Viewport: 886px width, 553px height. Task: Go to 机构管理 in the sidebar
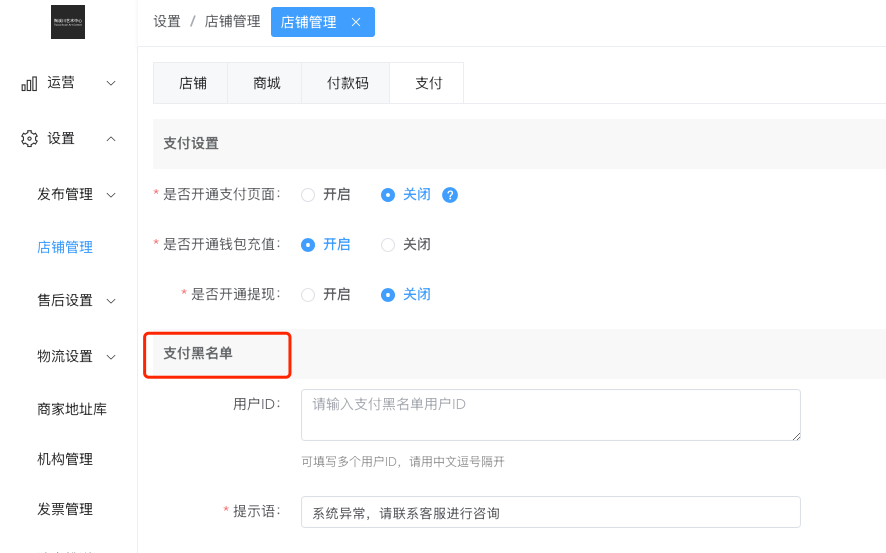click(x=65, y=459)
